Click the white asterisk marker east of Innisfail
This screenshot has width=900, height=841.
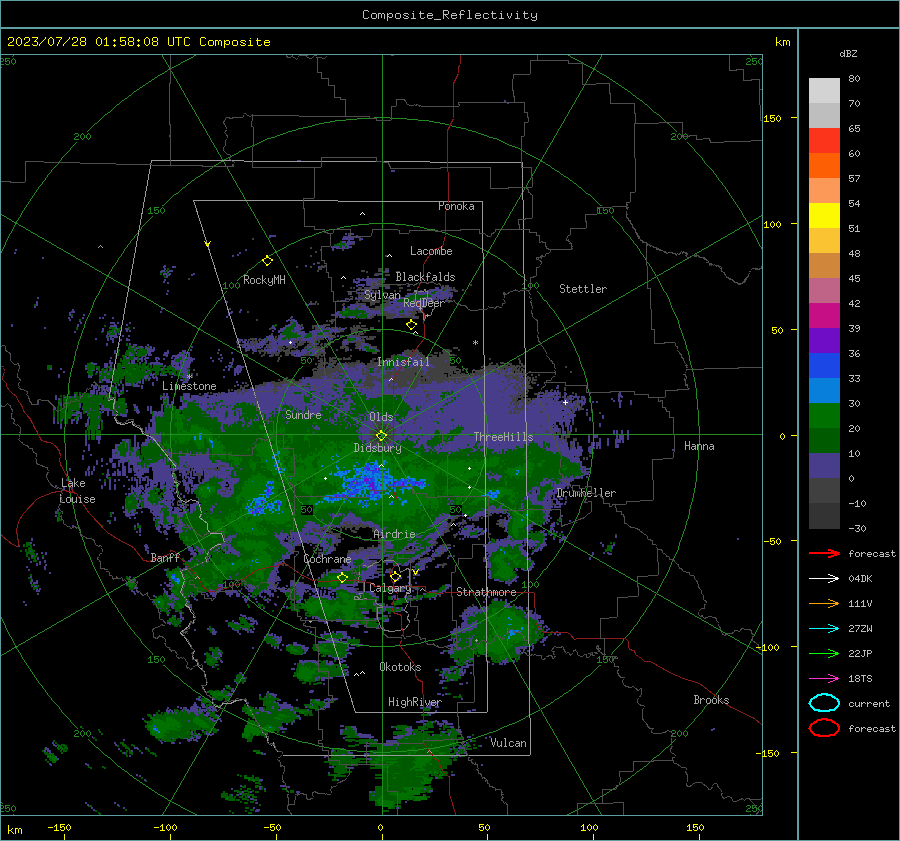tap(475, 343)
